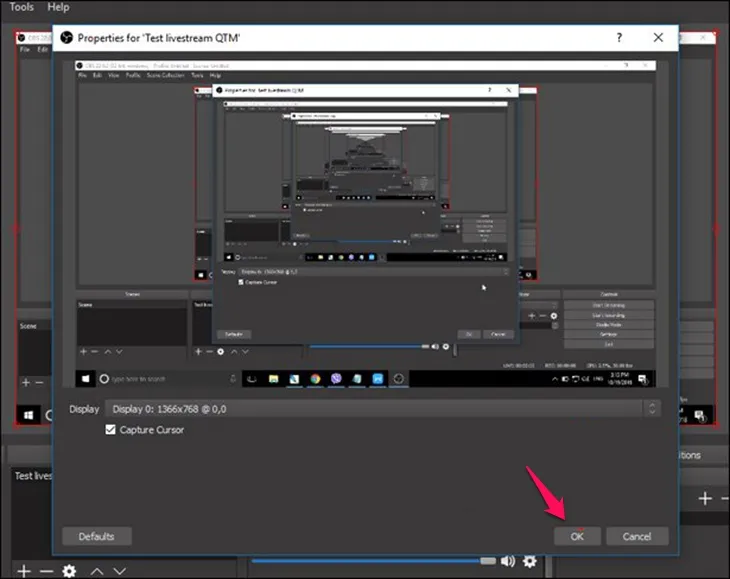This screenshot has width=730, height=579.
Task: Mute audio with the mixer speaker icon
Action: tap(508, 561)
